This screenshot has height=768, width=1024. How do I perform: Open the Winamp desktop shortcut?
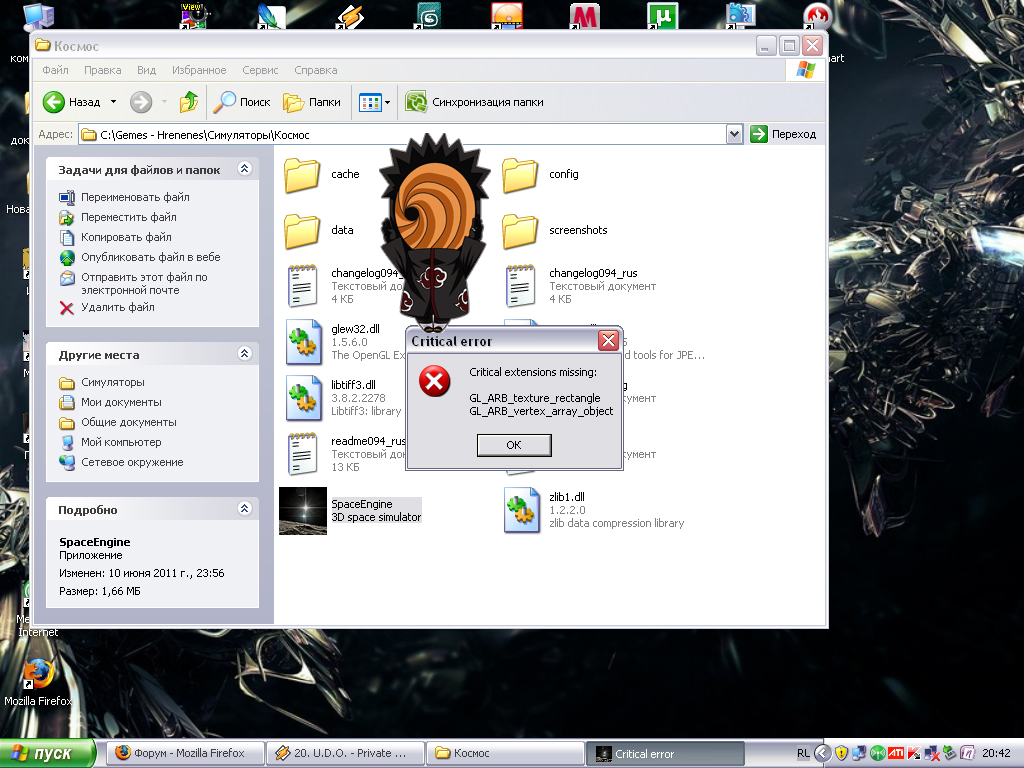coord(349,16)
